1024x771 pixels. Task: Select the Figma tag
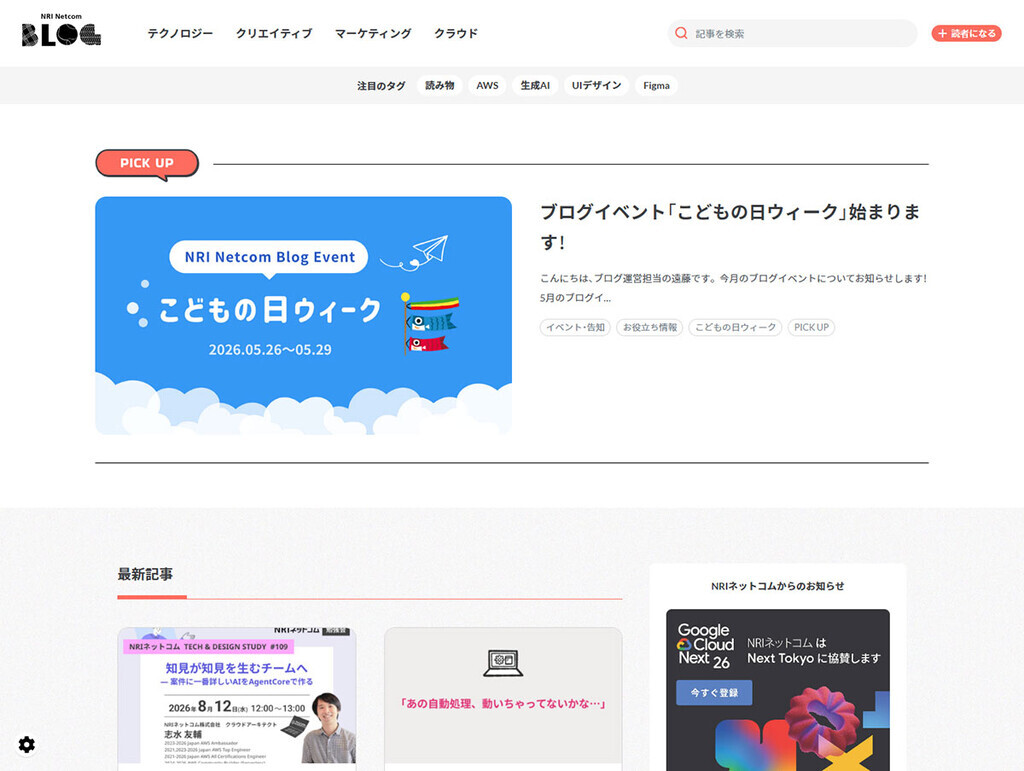656,86
